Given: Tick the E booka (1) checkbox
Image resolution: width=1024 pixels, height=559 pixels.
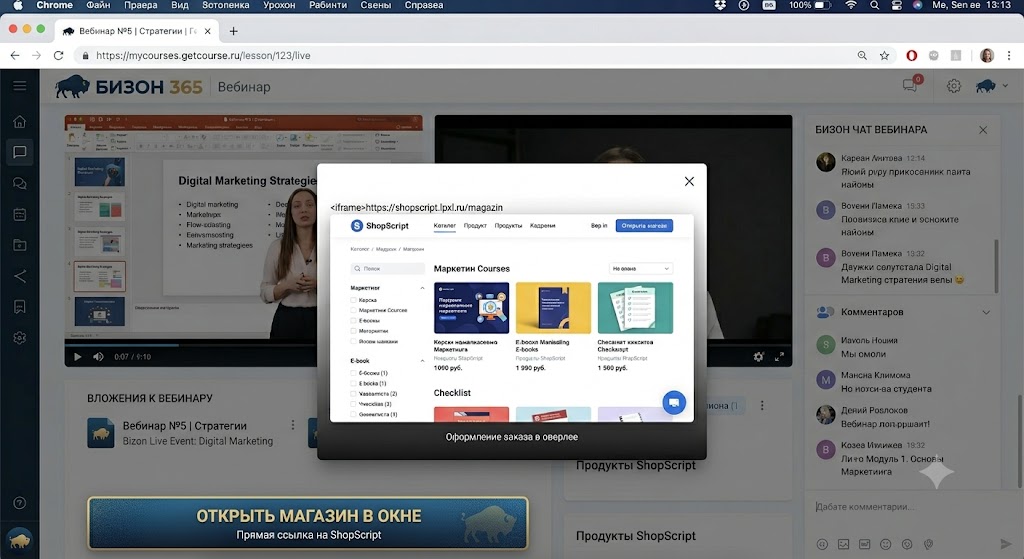Looking at the screenshot, I should [353, 383].
